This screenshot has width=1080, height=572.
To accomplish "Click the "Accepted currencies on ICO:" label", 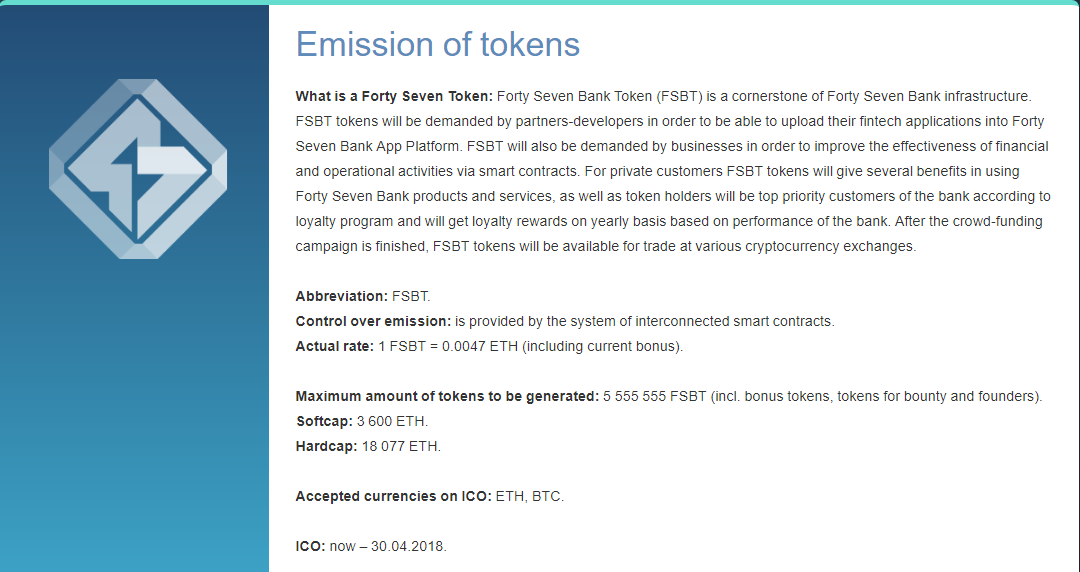I will pyautogui.click(x=393, y=497).
